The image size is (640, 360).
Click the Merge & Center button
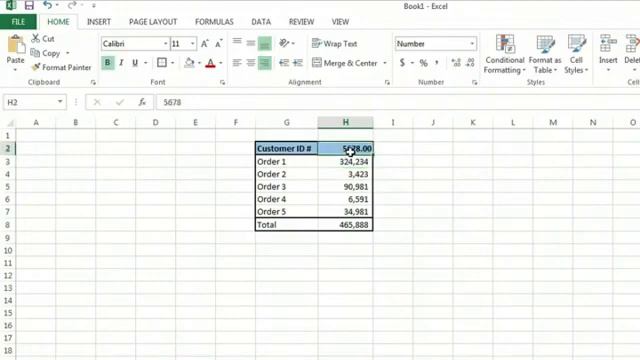(345, 63)
